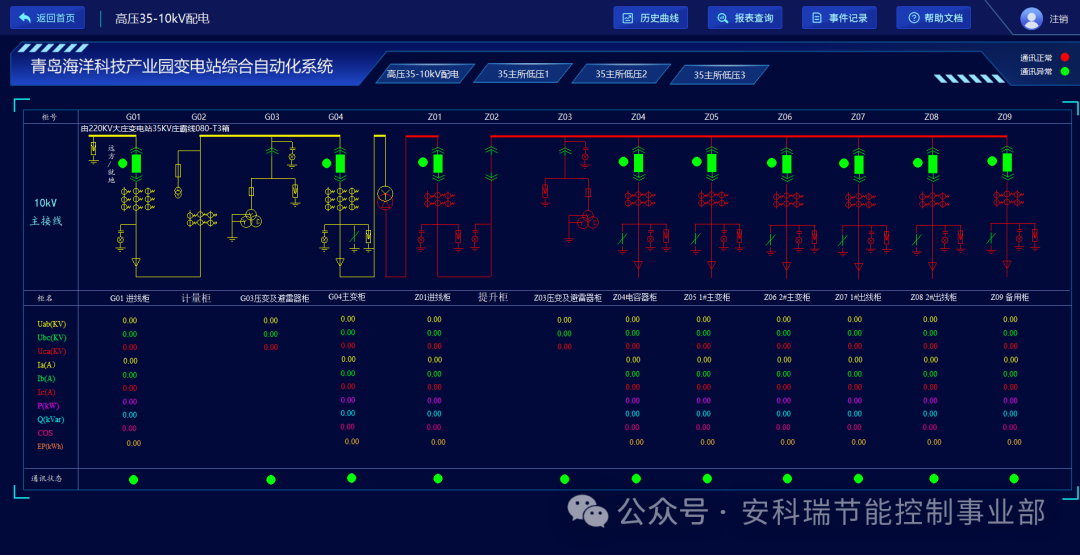Screen dimensions: 1080x555
Task: Select the 提升柜 cabinet label
Action: point(493,297)
